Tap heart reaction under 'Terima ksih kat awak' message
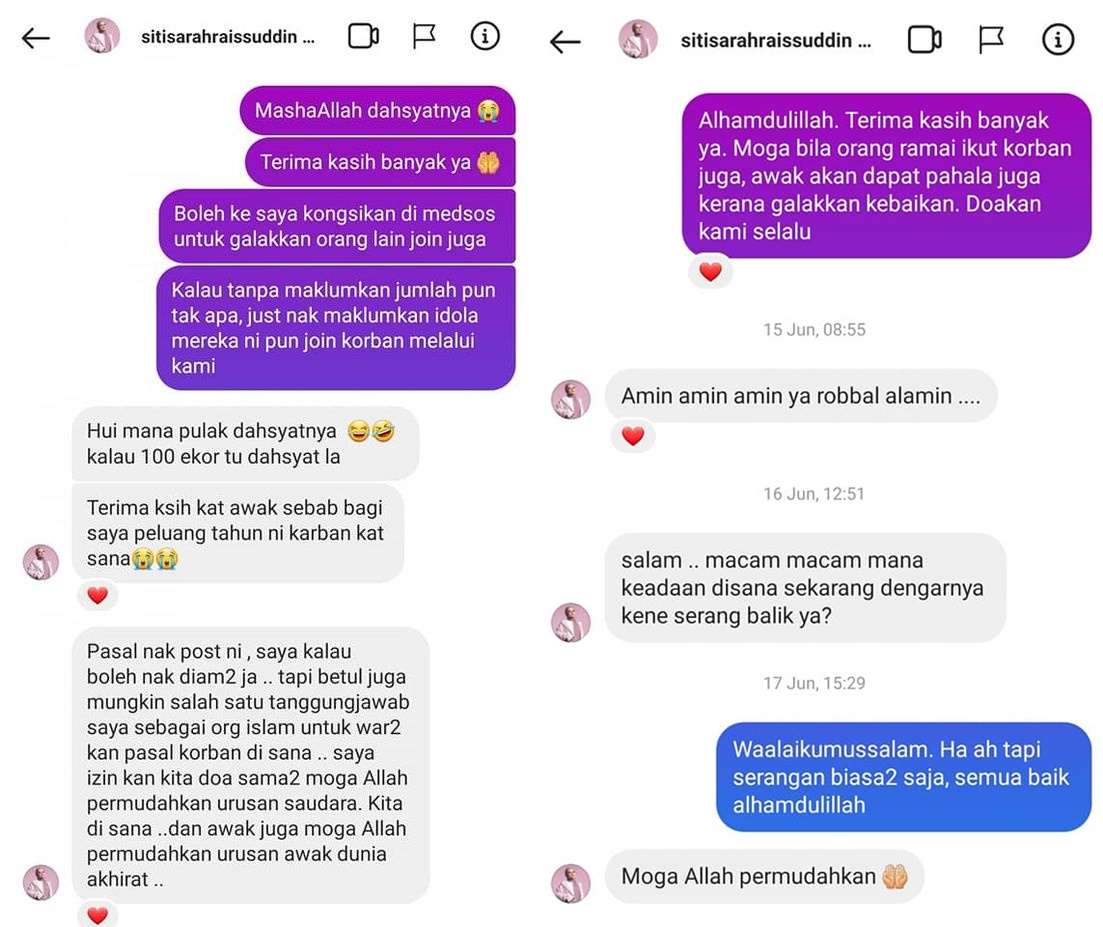Viewport: 1103px width, 927px height. tap(98, 596)
